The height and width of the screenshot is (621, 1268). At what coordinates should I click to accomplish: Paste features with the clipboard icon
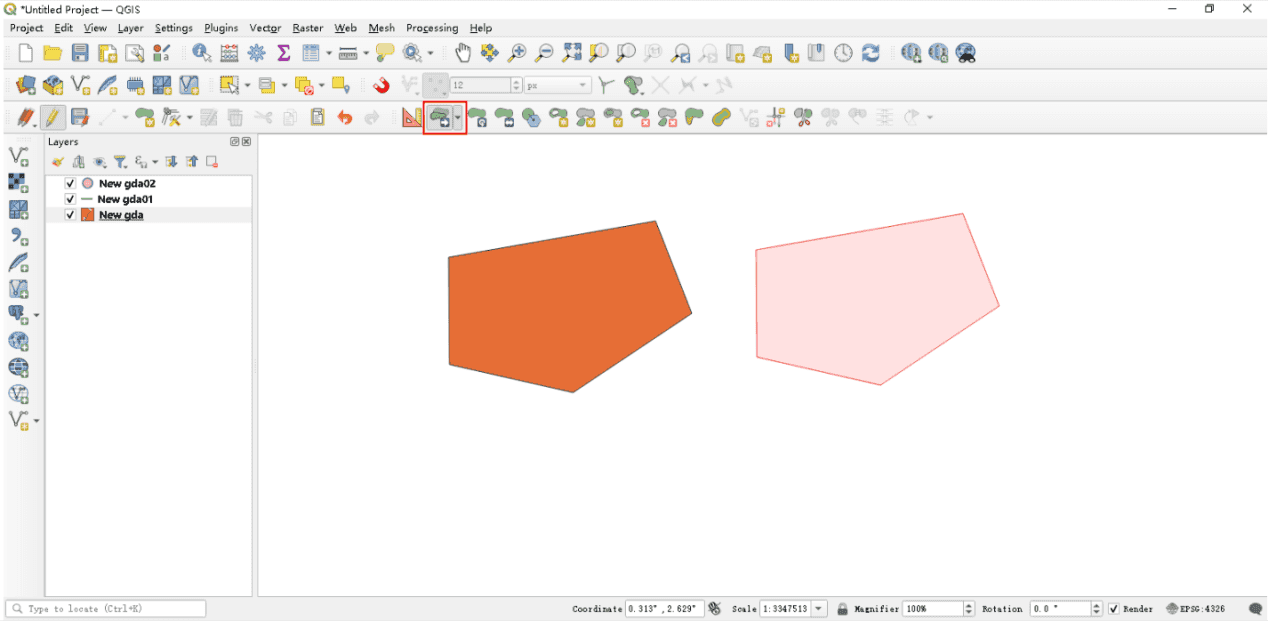[317, 118]
